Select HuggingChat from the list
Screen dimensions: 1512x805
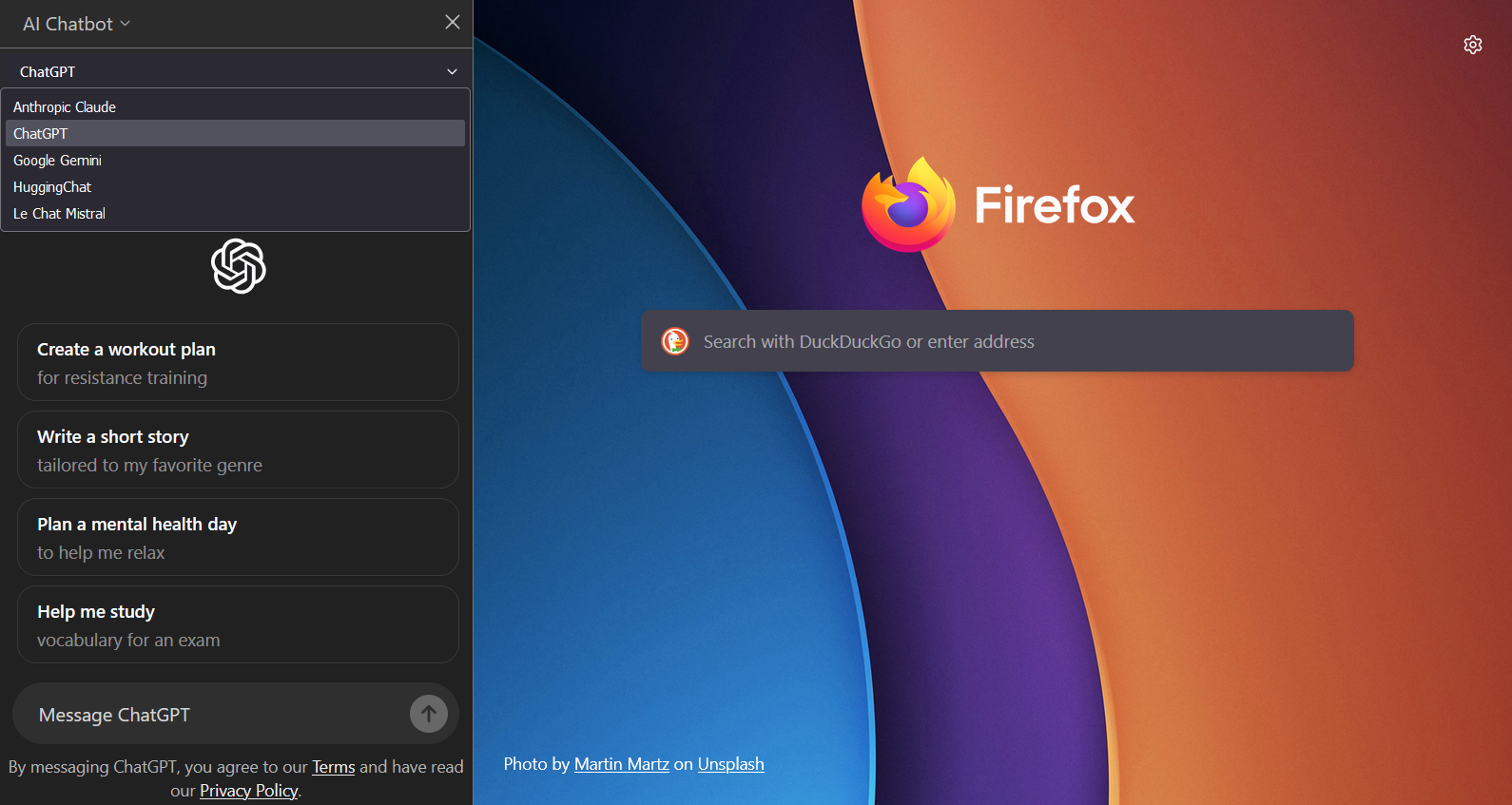pos(52,187)
